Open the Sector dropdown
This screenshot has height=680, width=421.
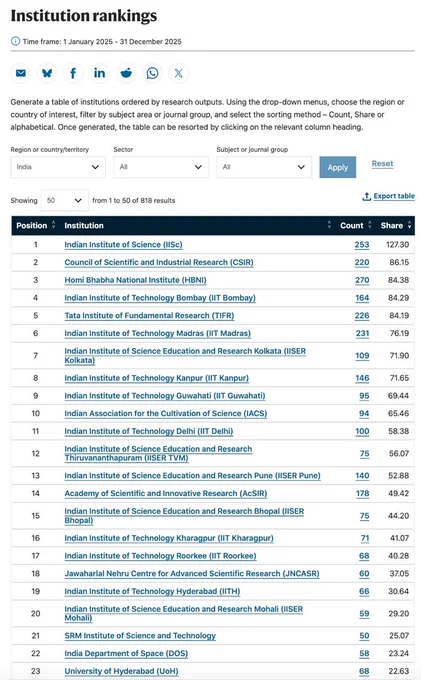point(161,167)
